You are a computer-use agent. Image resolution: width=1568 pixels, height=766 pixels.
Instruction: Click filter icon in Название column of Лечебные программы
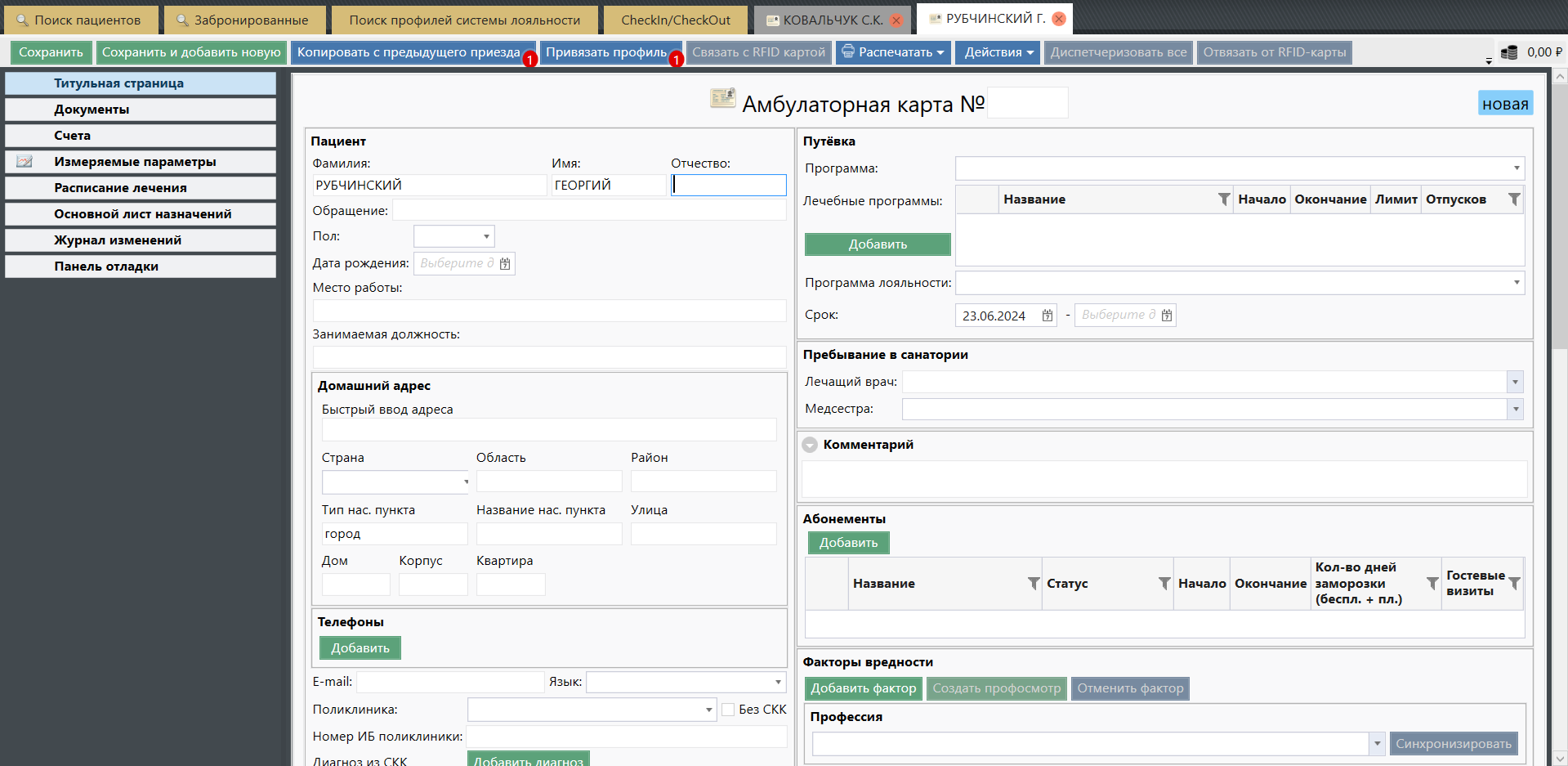pyautogui.click(x=1223, y=199)
